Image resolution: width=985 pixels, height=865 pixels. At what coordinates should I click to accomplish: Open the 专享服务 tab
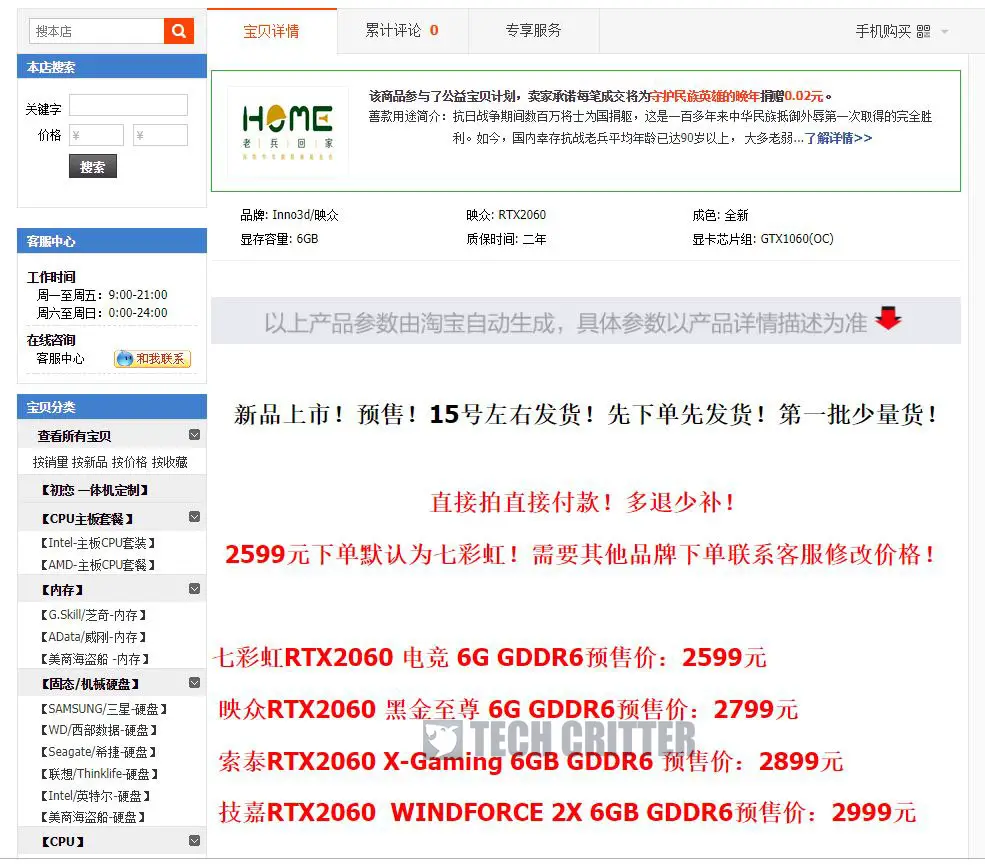coord(533,30)
